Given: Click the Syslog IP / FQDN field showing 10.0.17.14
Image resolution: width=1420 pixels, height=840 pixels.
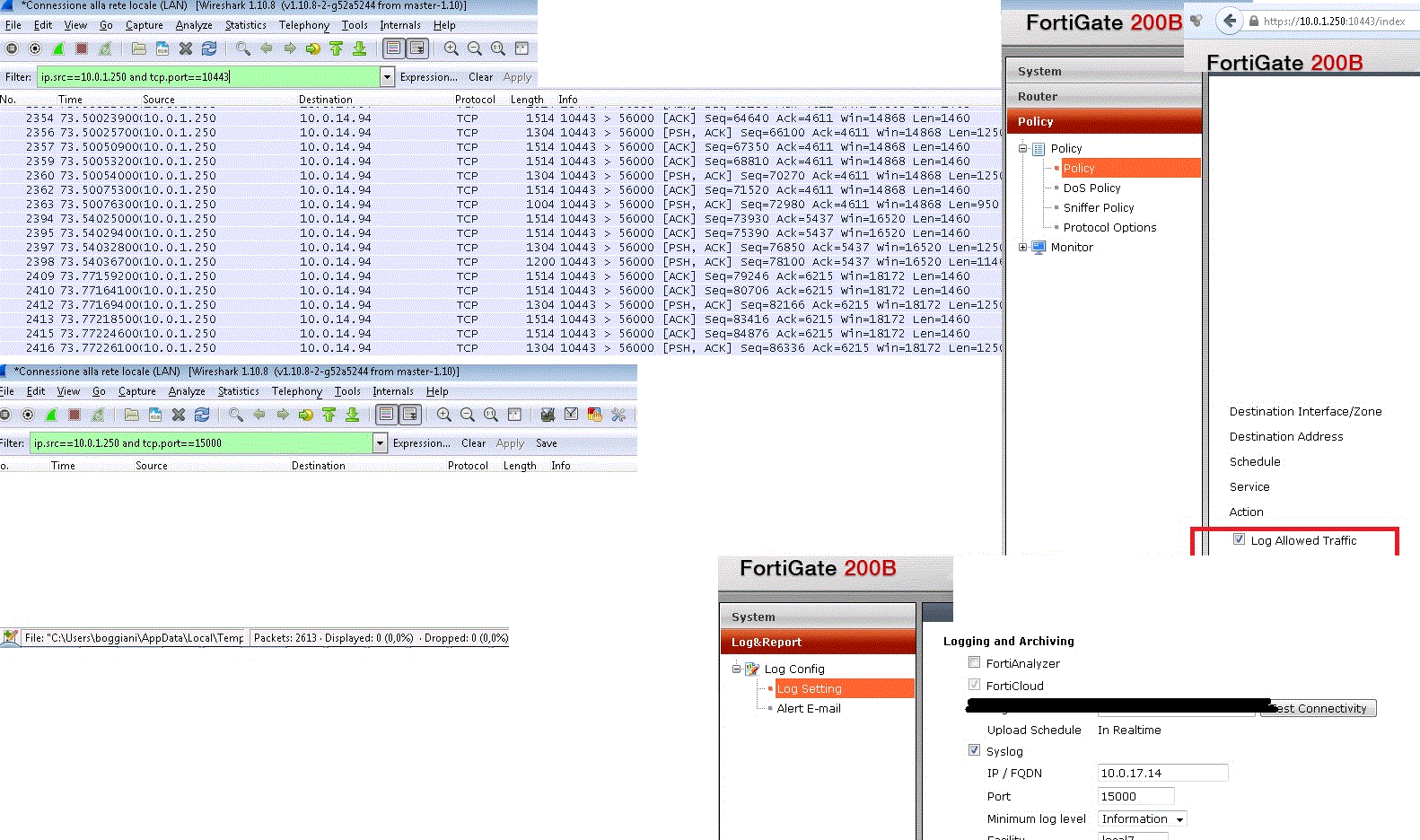Looking at the screenshot, I should tap(1162, 773).
